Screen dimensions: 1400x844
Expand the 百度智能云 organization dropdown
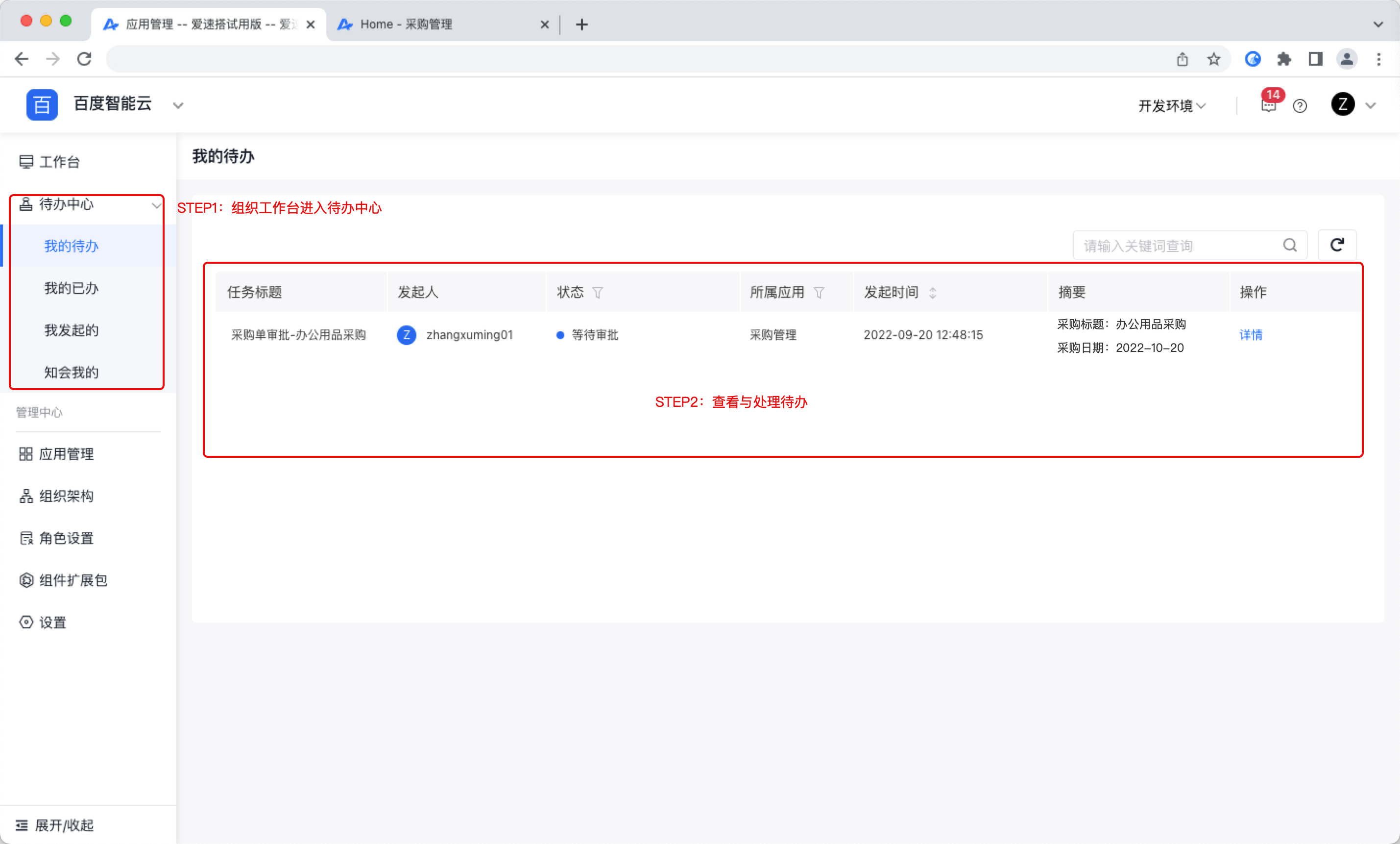(178, 106)
